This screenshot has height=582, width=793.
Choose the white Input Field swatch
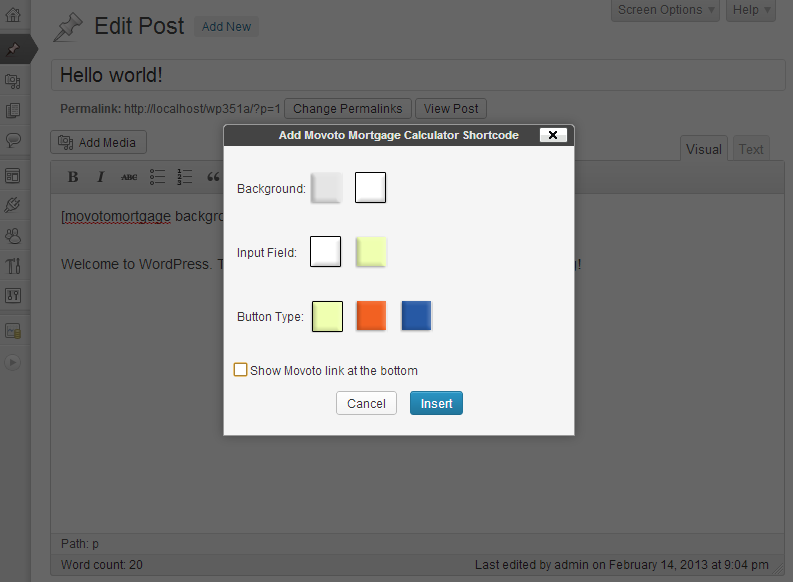point(325,251)
